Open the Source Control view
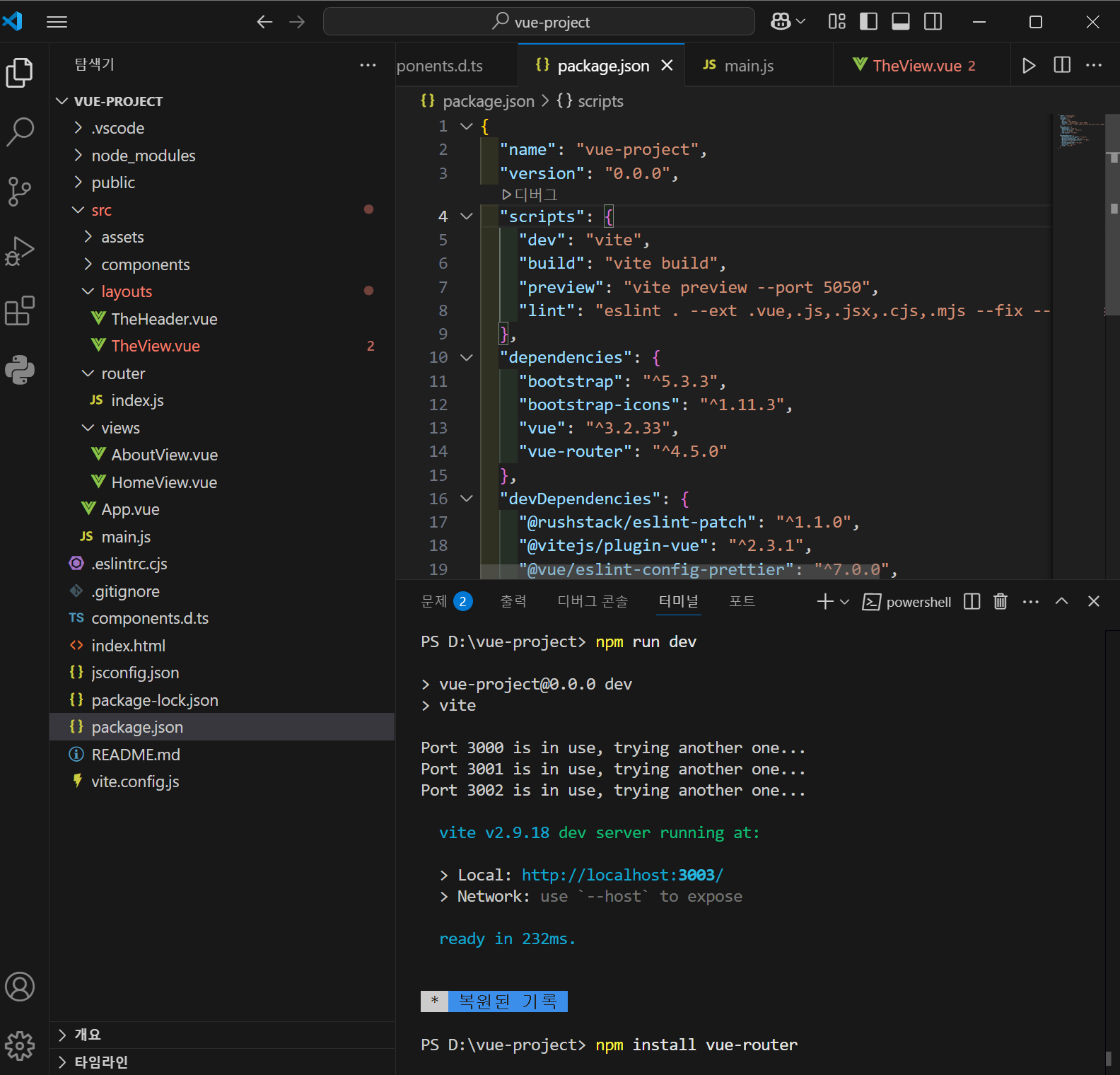Image resolution: width=1120 pixels, height=1075 pixels. tap(20, 191)
